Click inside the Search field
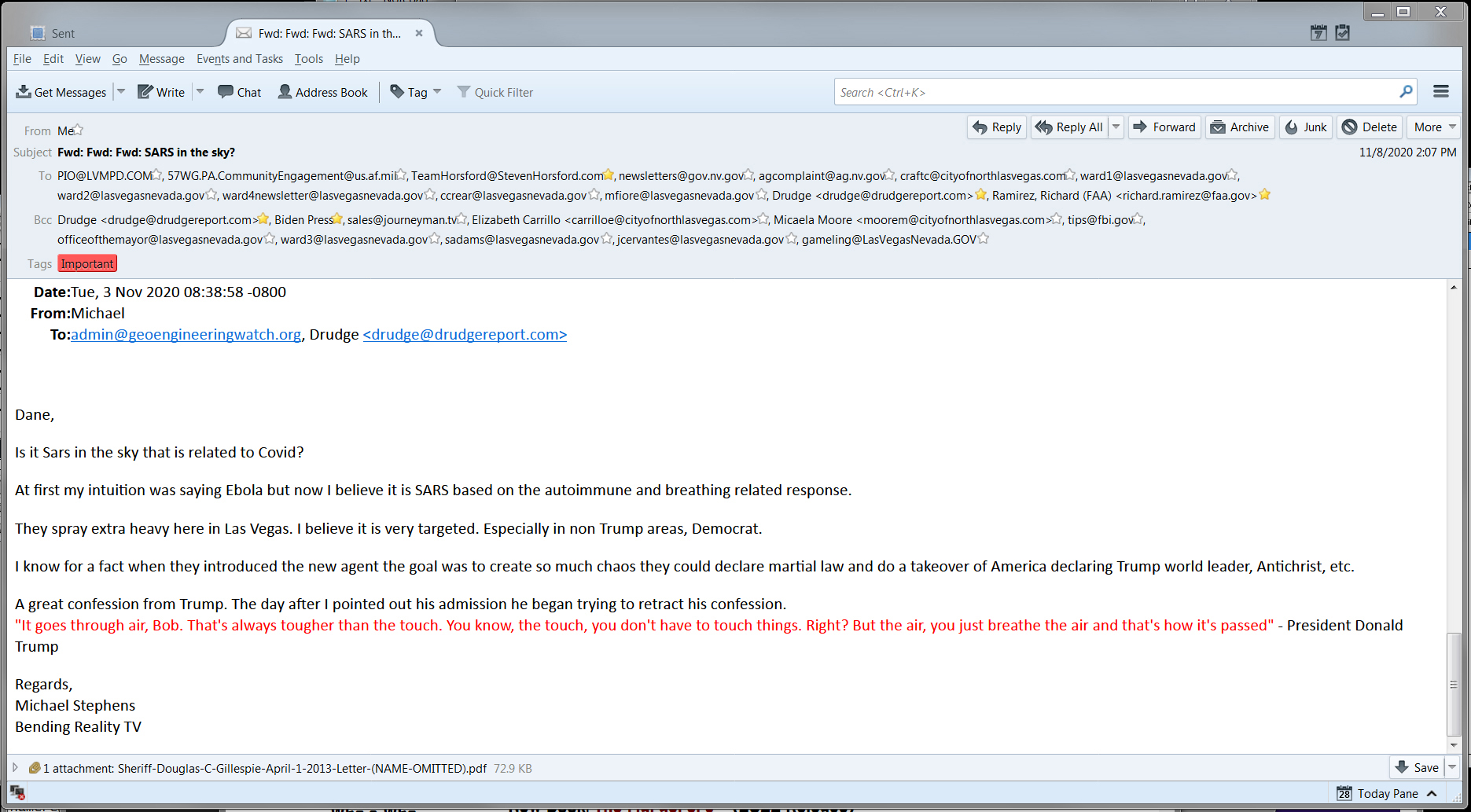The width and height of the screenshot is (1471, 812). 1101,92
